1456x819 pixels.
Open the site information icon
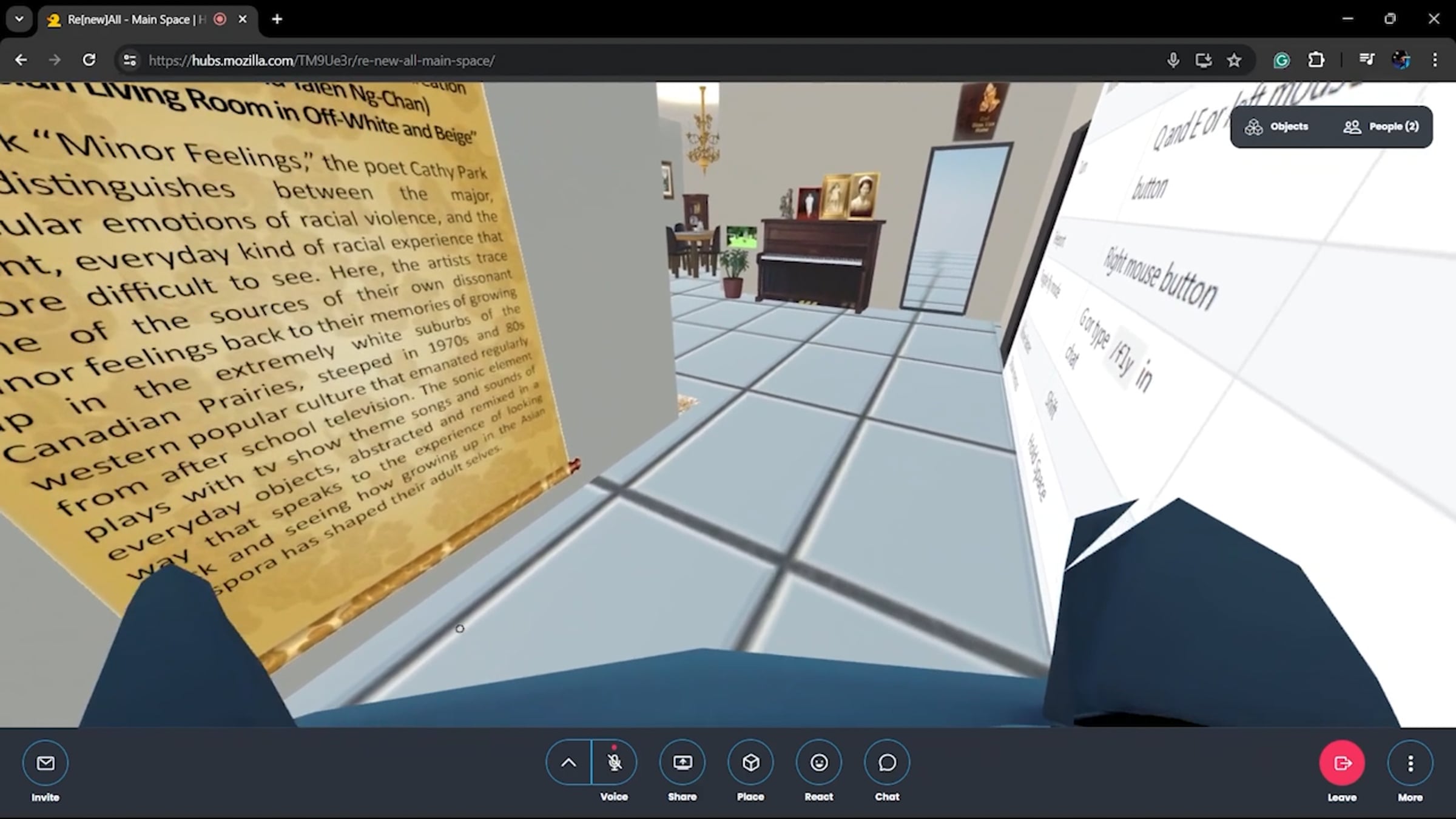130,60
